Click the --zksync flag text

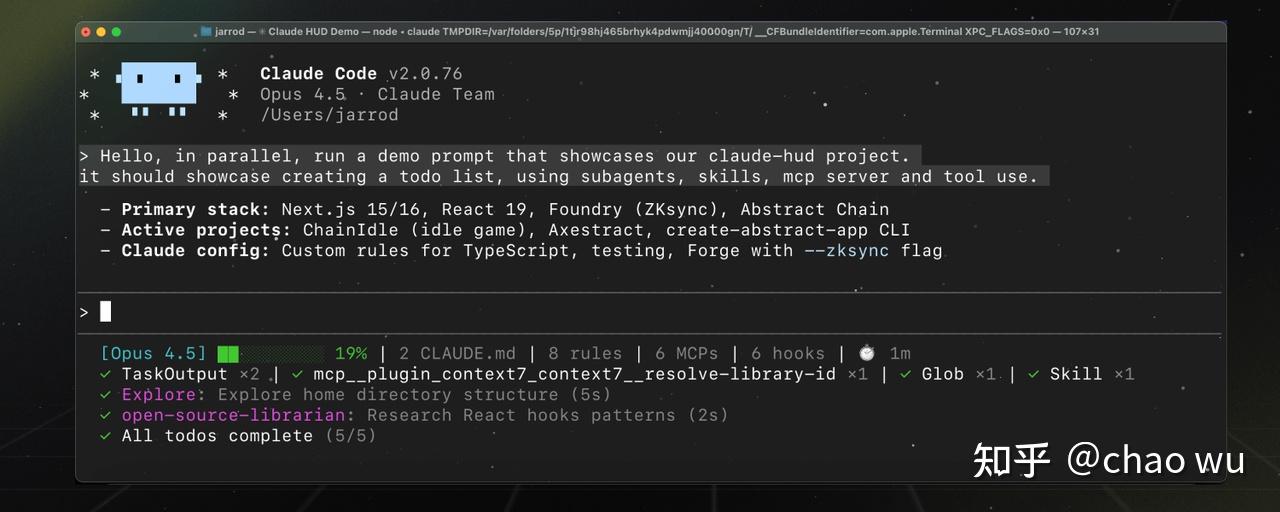846,250
